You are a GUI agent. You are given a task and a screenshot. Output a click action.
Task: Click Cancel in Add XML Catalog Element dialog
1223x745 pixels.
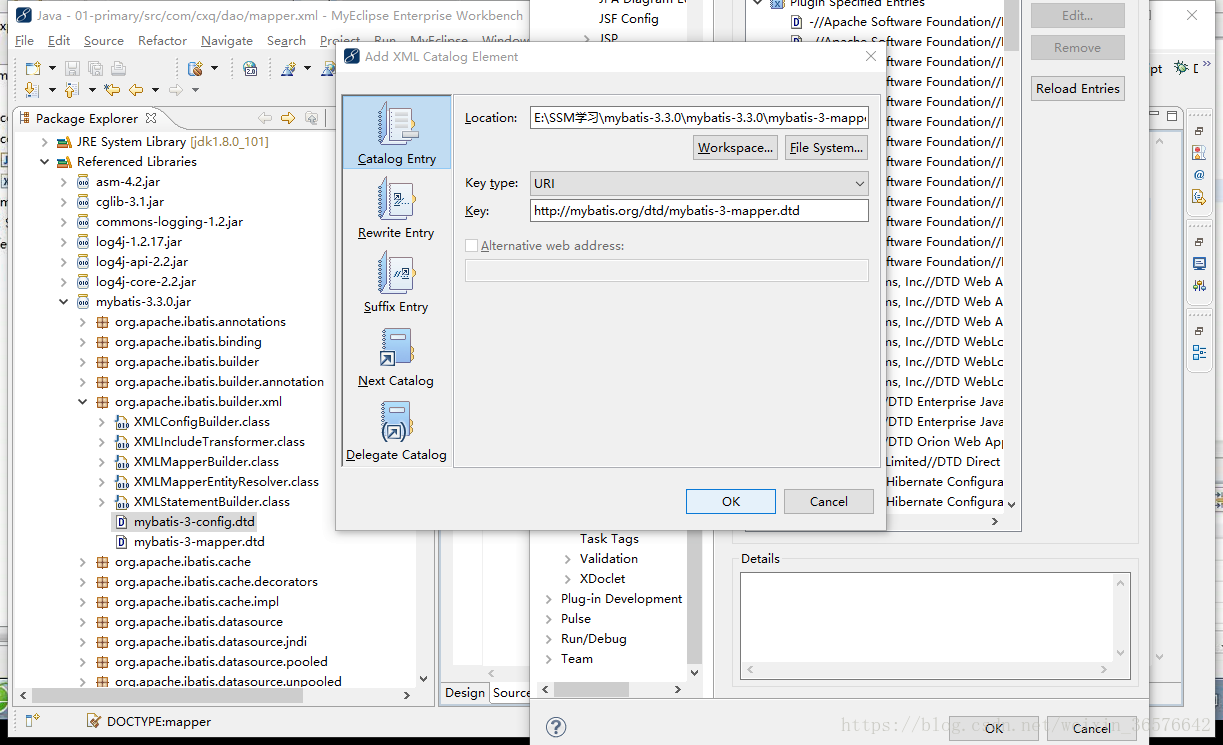[x=829, y=502]
